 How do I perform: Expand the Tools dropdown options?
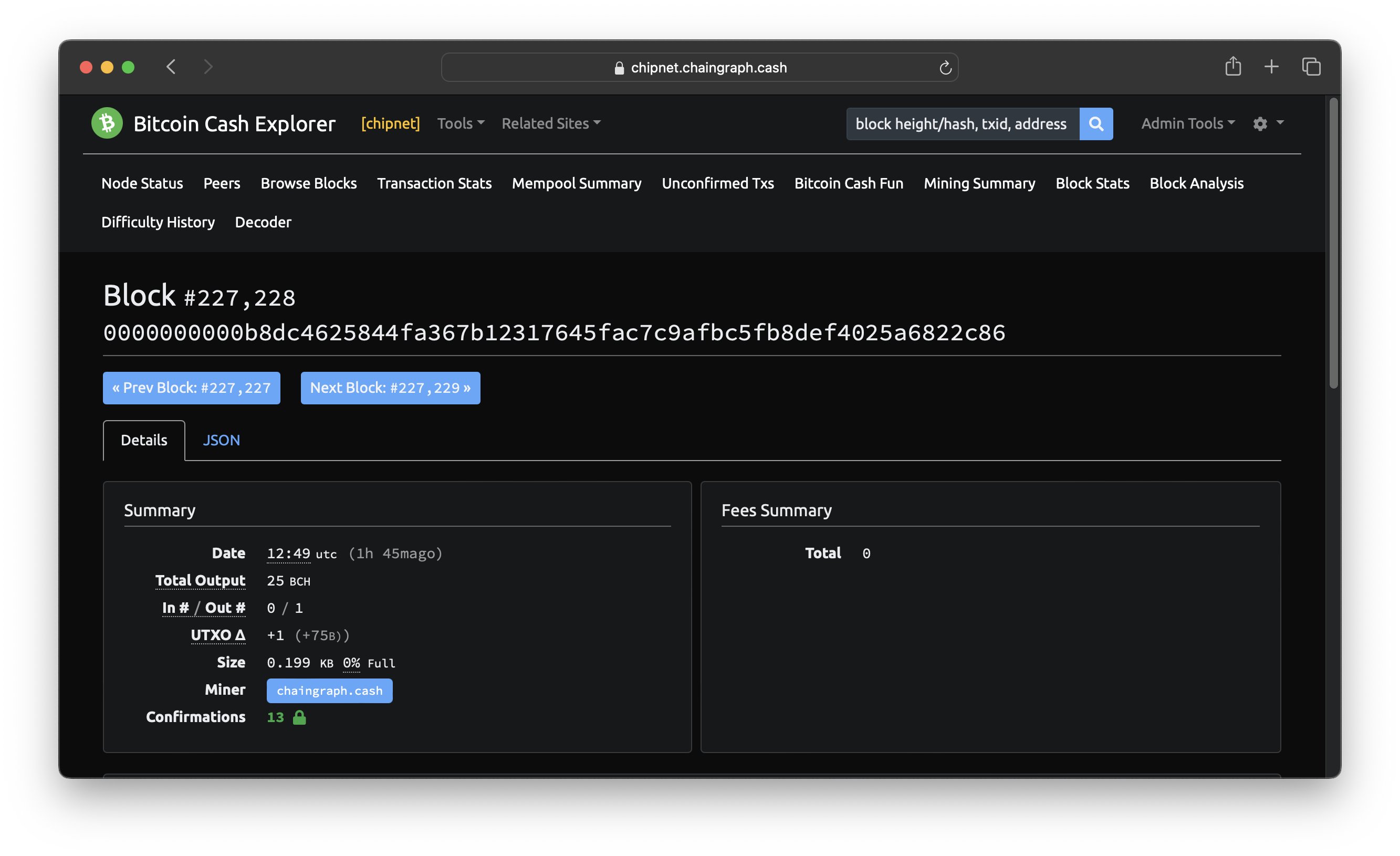(x=459, y=123)
